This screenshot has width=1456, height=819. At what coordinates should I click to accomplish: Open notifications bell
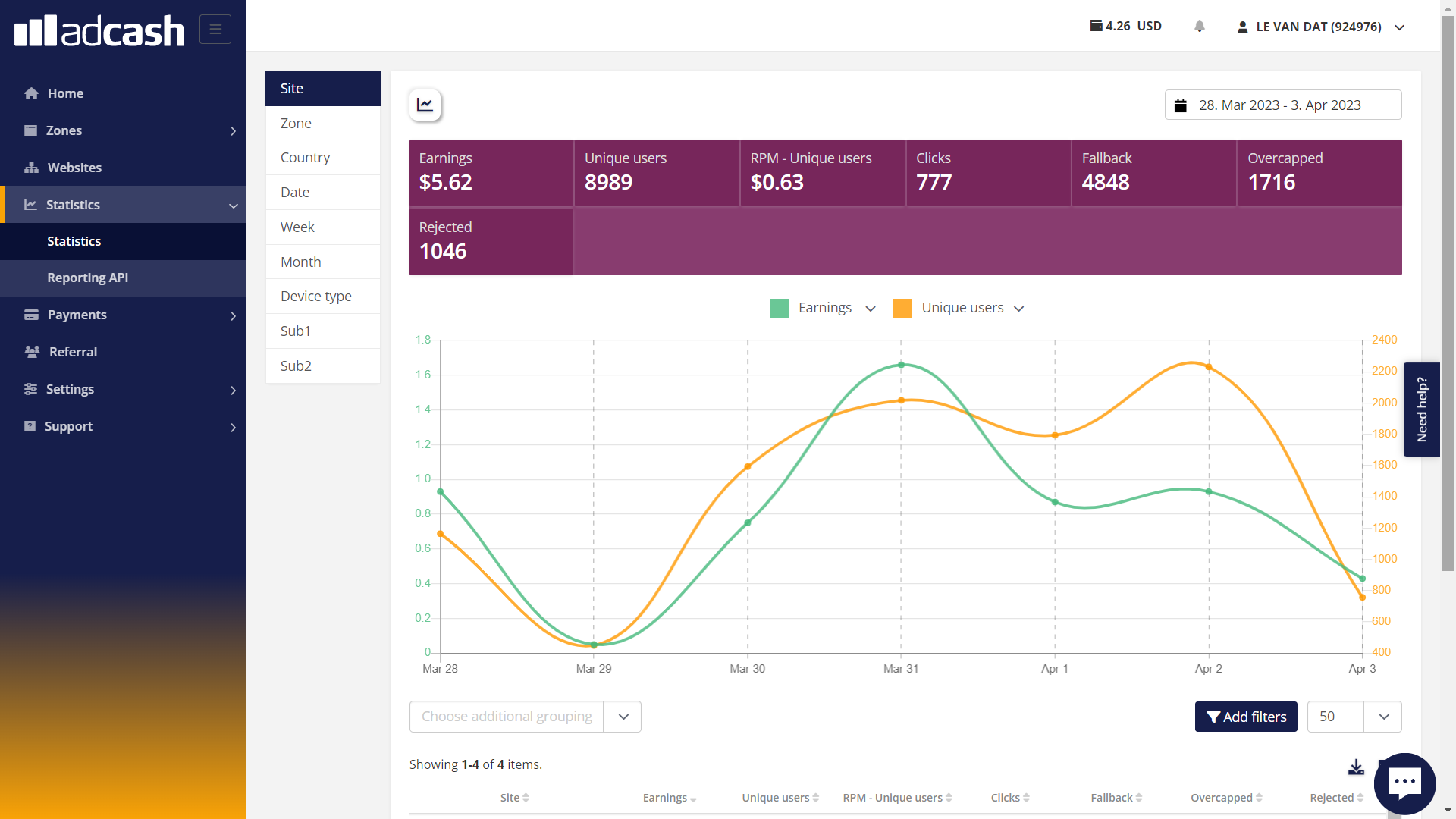click(x=1200, y=27)
